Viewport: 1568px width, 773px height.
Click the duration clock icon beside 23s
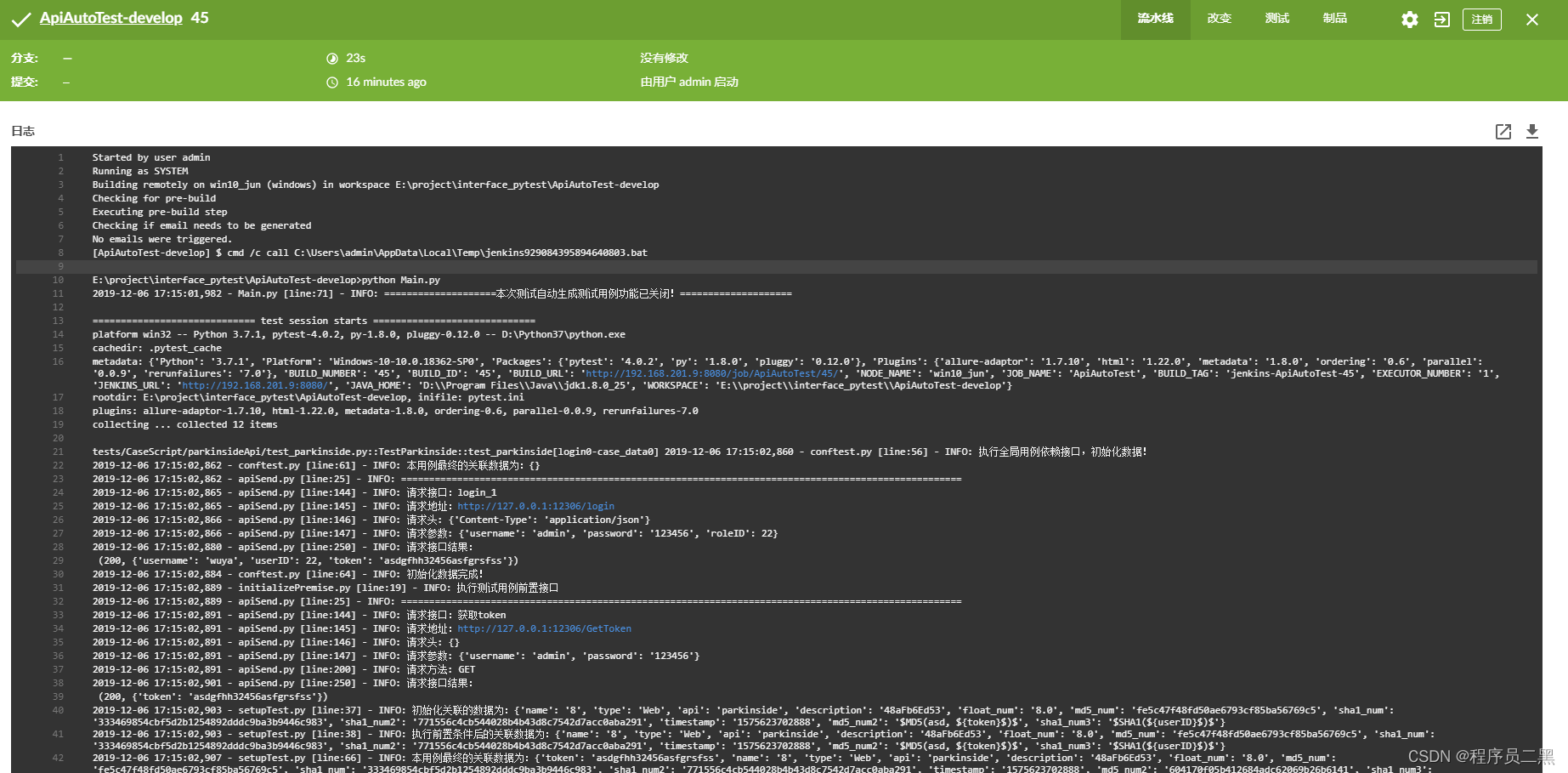pyautogui.click(x=332, y=59)
